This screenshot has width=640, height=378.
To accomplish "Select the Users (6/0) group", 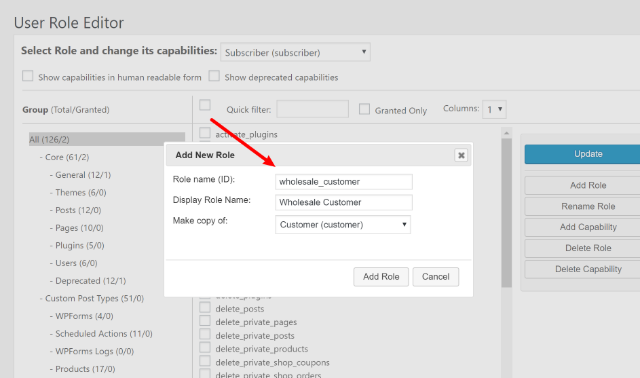I will pyautogui.click(x=76, y=263).
